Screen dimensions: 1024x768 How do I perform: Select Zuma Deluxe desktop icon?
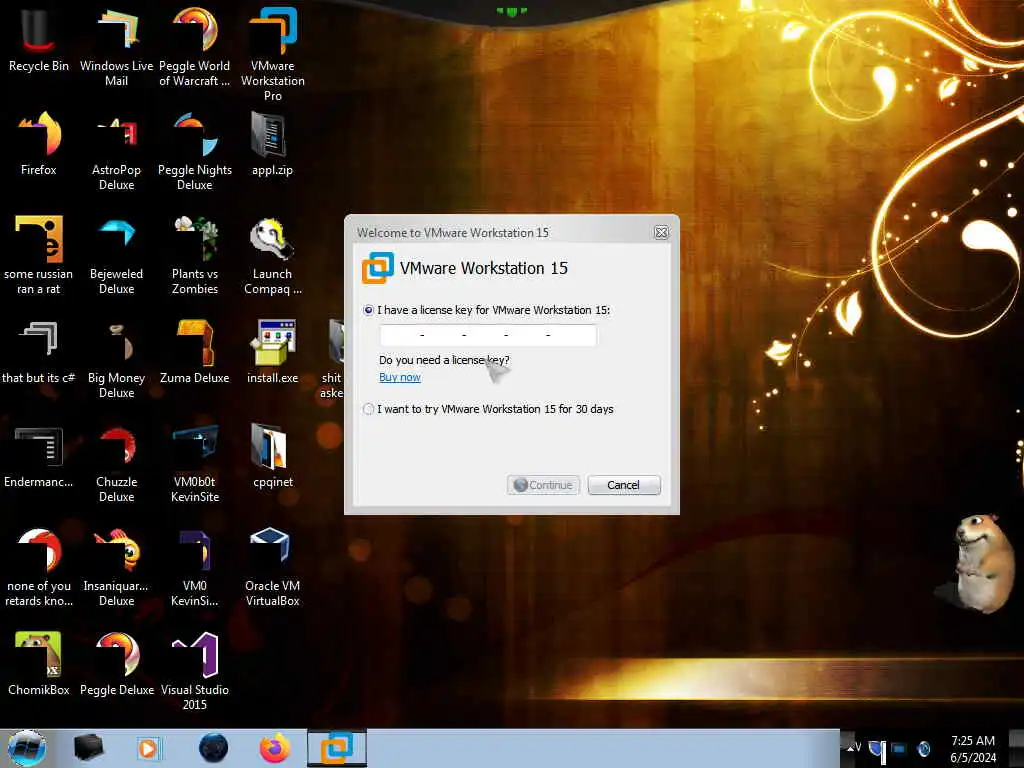[x=195, y=351]
